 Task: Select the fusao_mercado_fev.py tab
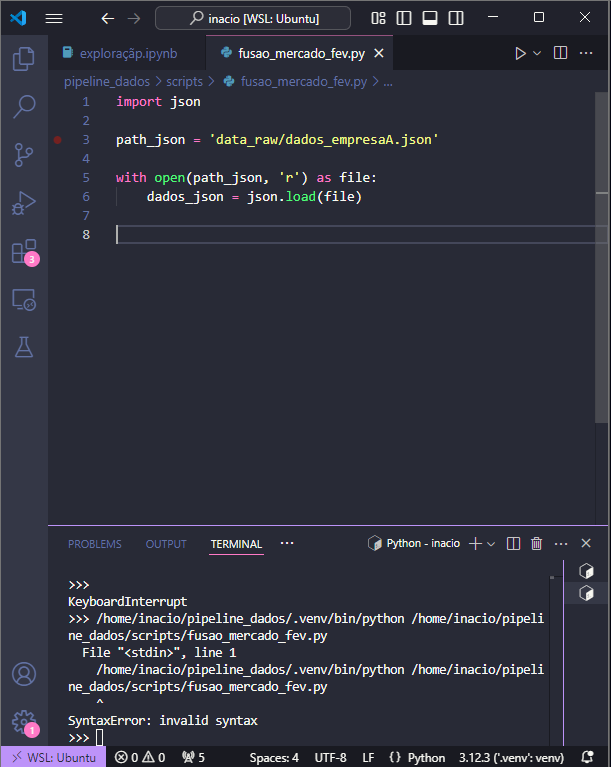click(300, 53)
